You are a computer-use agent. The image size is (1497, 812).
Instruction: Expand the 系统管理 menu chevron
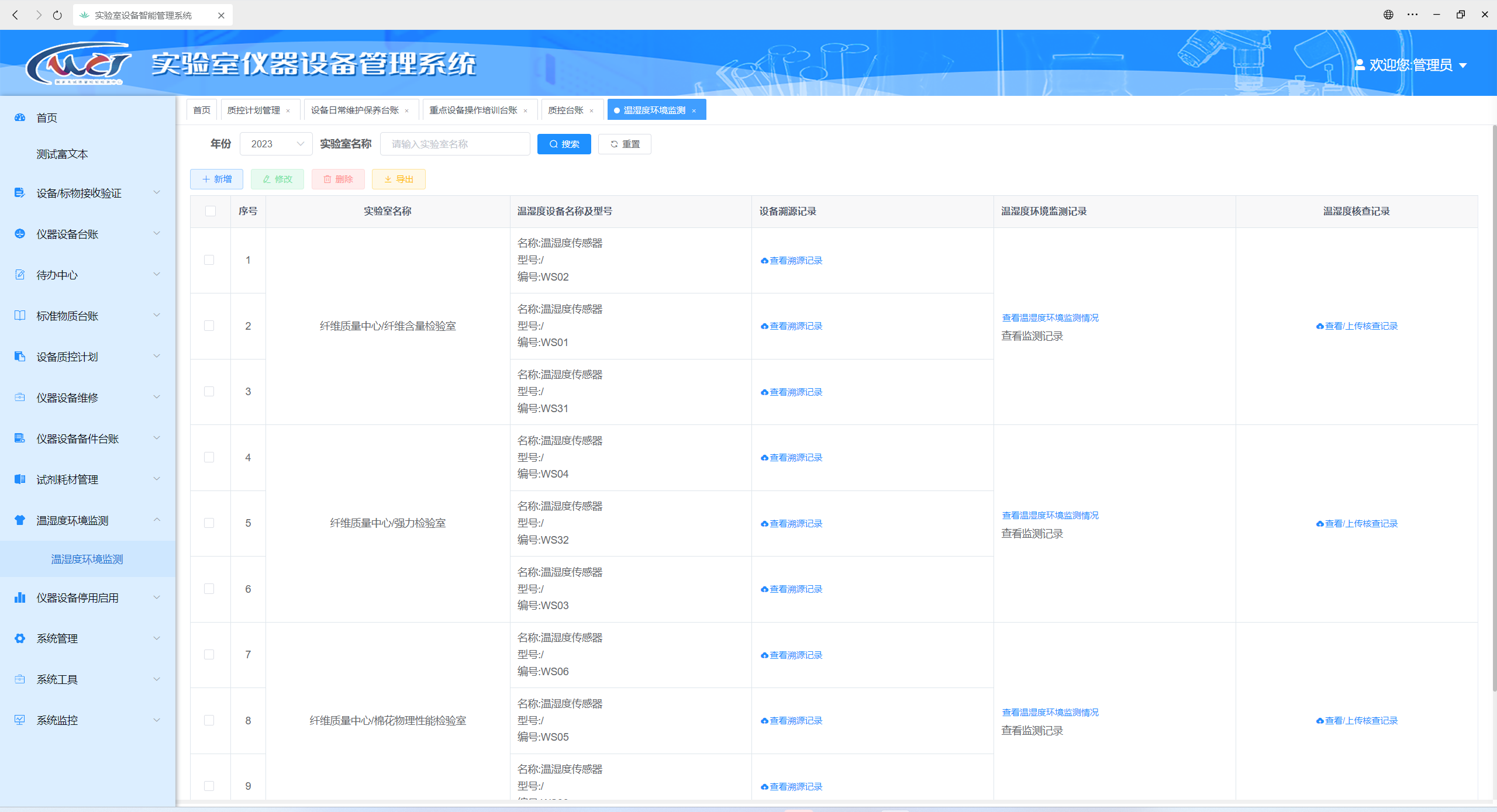click(x=157, y=638)
